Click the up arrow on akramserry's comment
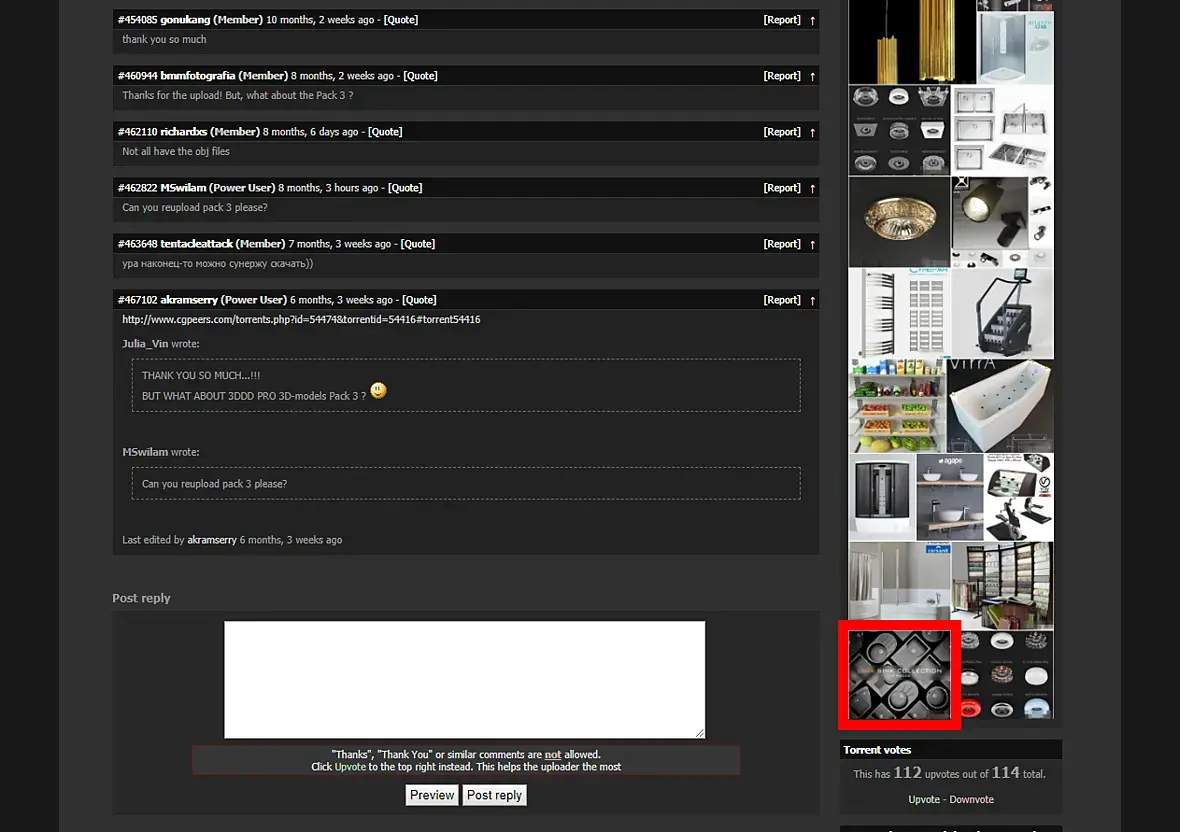The image size is (1180, 832). click(812, 300)
